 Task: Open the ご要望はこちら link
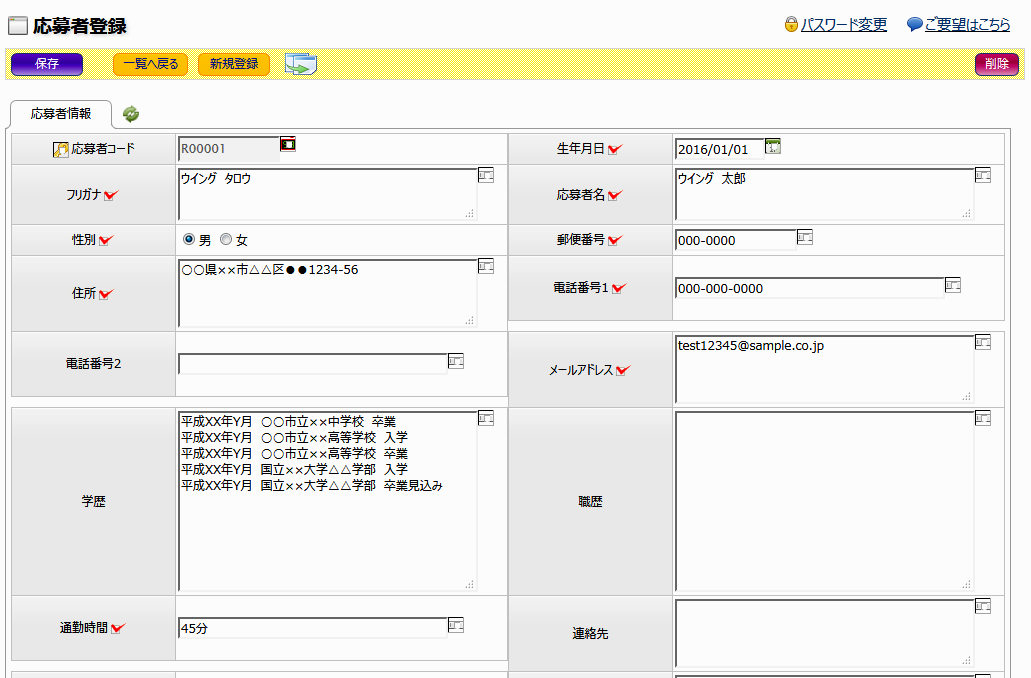click(x=966, y=25)
